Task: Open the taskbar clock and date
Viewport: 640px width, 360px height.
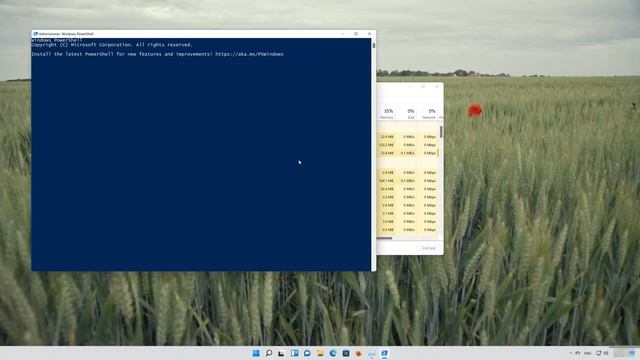Action: tap(620, 353)
